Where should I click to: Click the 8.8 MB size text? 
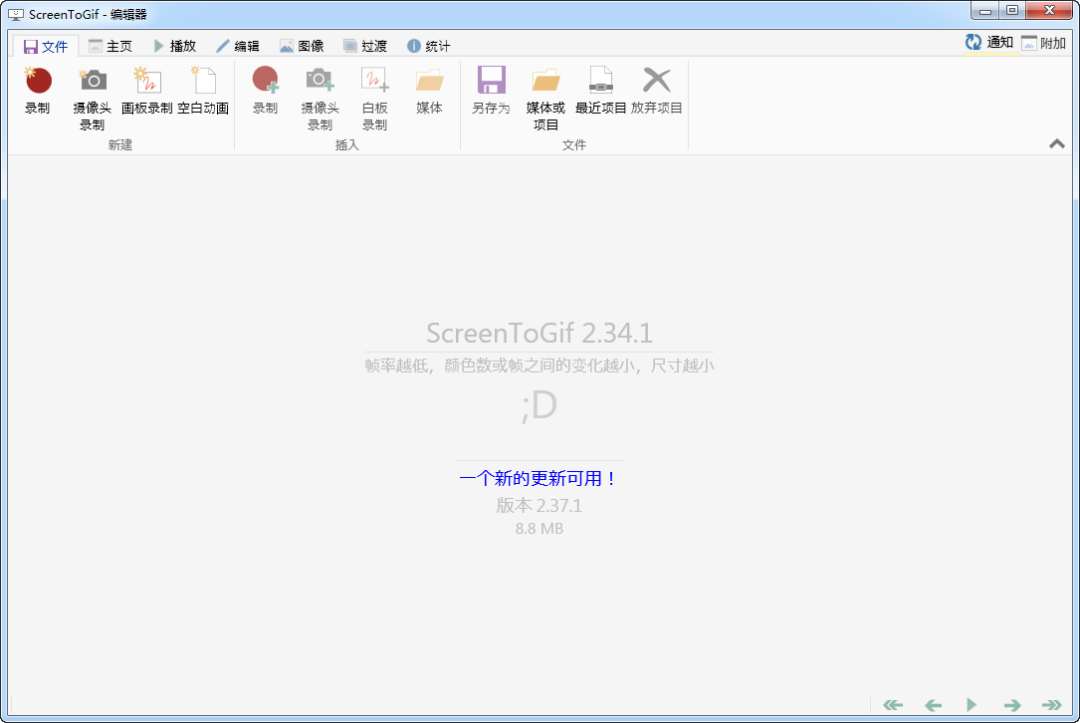pos(539,529)
